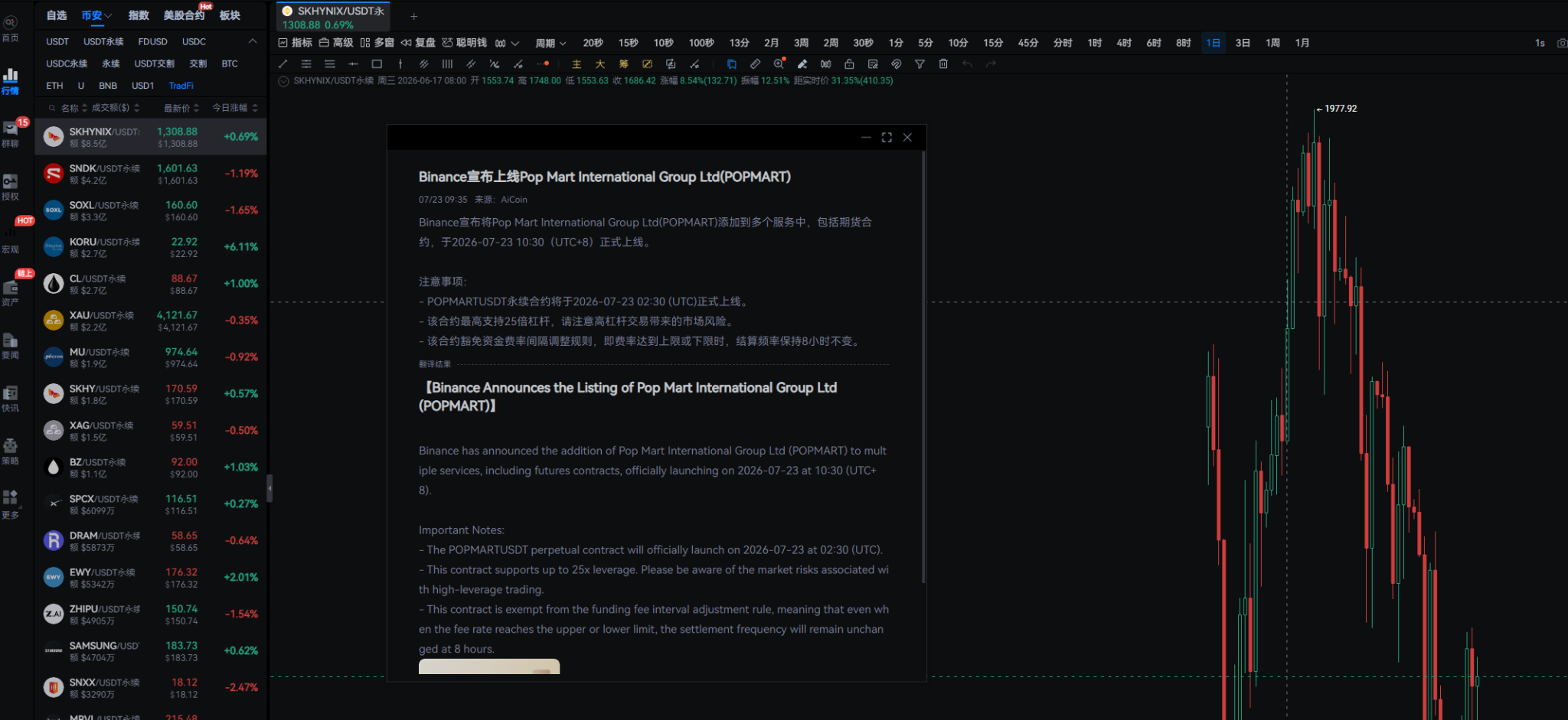Select SNDK/USDT perpetual in the list
Image resolution: width=1568 pixels, height=720 pixels.
point(151,174)
